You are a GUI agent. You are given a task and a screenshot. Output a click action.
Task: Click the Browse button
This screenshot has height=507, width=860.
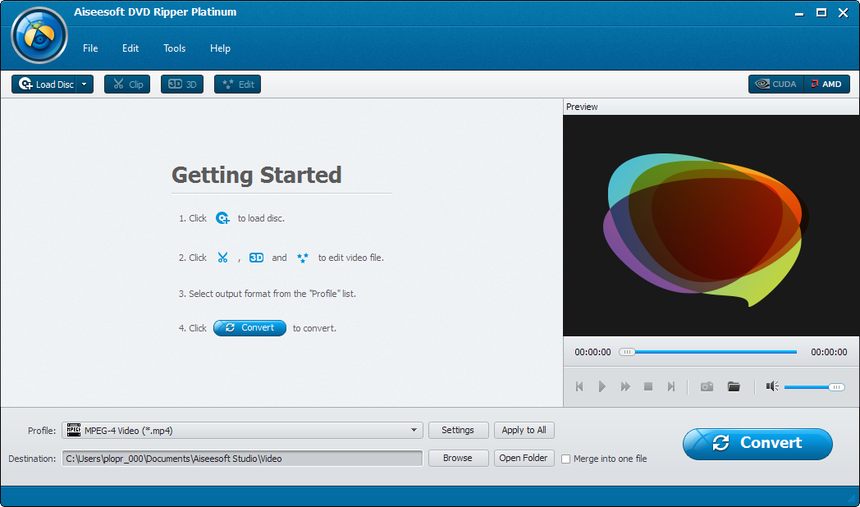[x=458, y=458]
